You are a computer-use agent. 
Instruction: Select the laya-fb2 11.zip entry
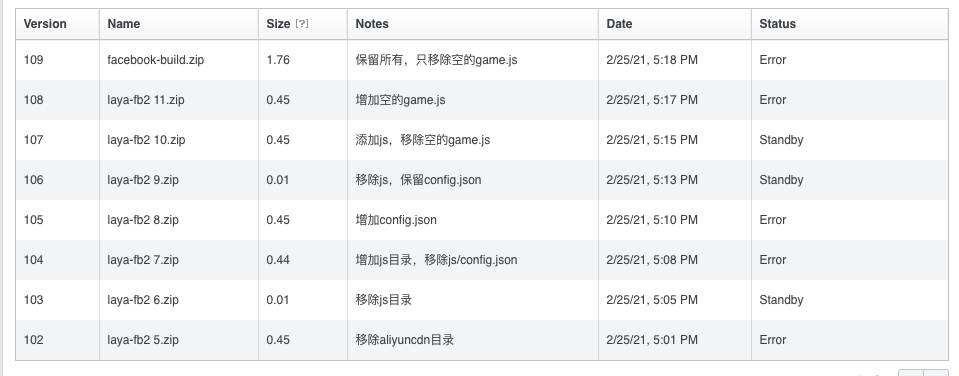coord(146,100)
